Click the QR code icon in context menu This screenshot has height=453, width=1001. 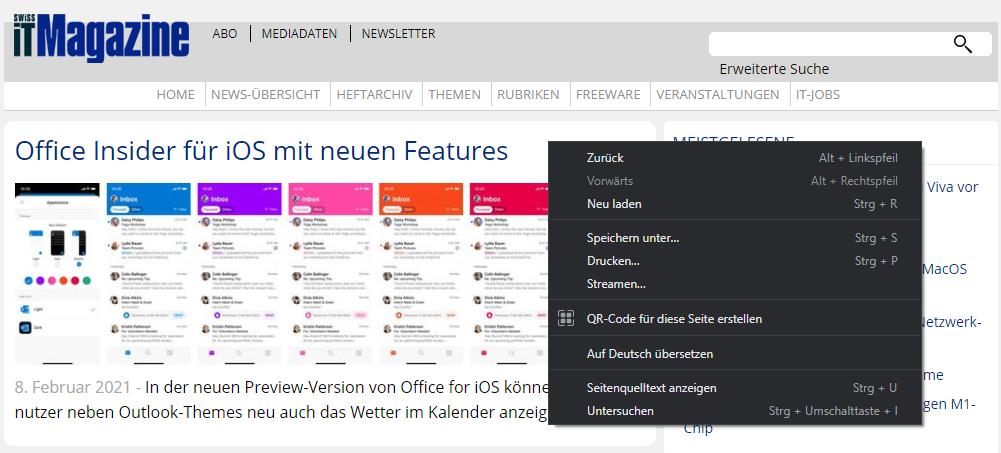pyautogui.click(x=566, y=318)
